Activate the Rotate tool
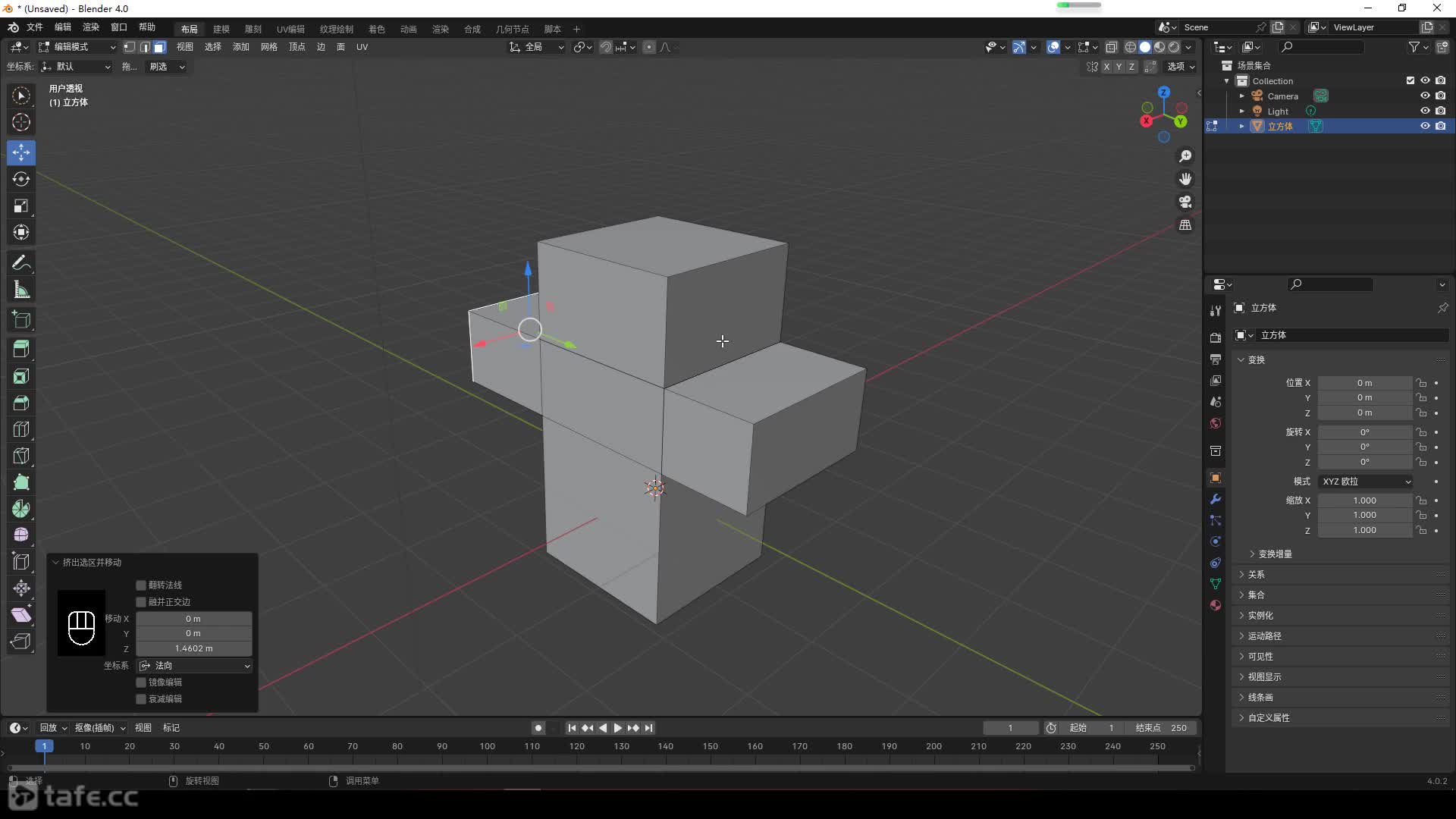This screenshot has height=819, width=1456. tap(21, 179)
